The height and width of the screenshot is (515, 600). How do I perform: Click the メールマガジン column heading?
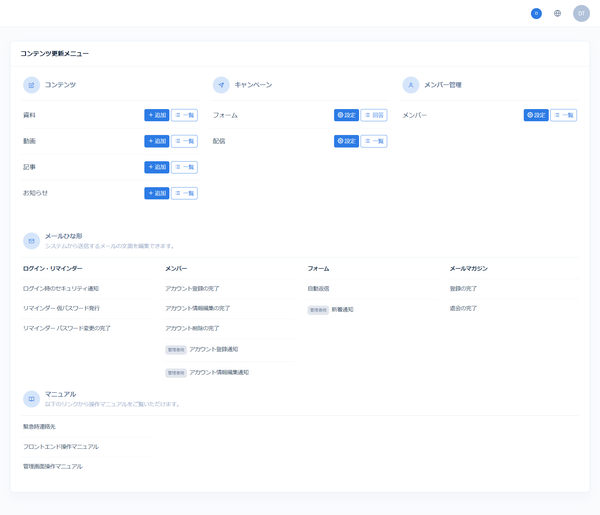coord(468,269)
